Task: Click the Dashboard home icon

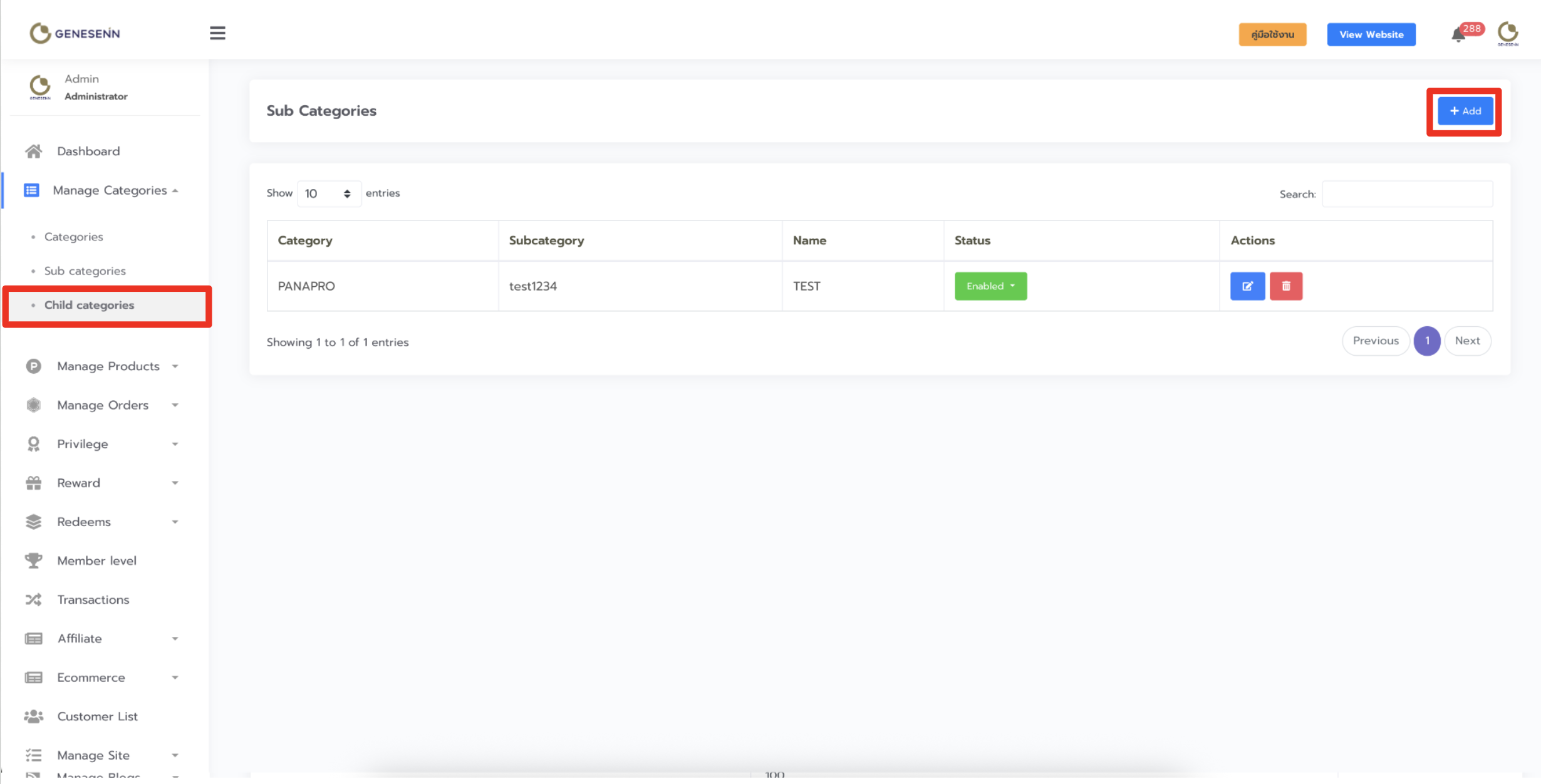Action: coord(34,151)
